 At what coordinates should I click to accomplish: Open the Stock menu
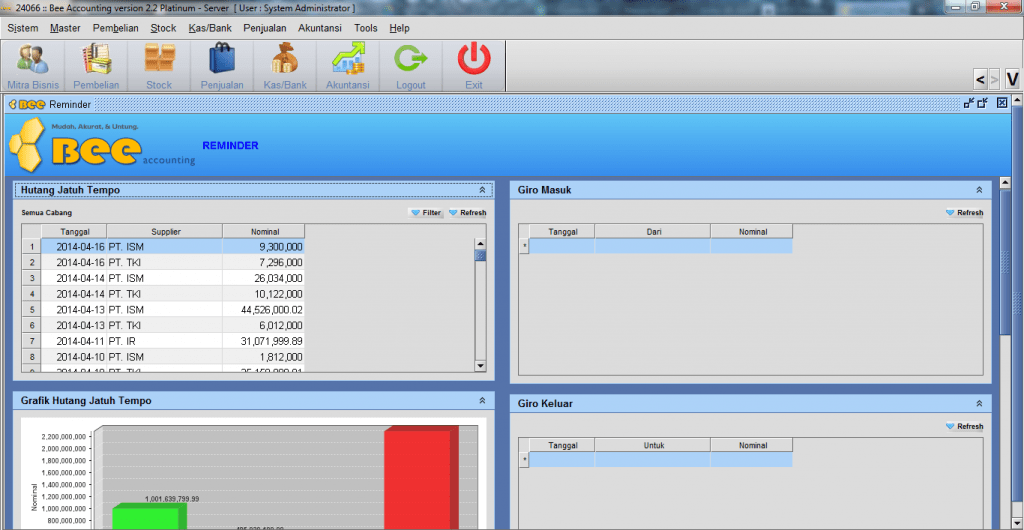point(163,28)
